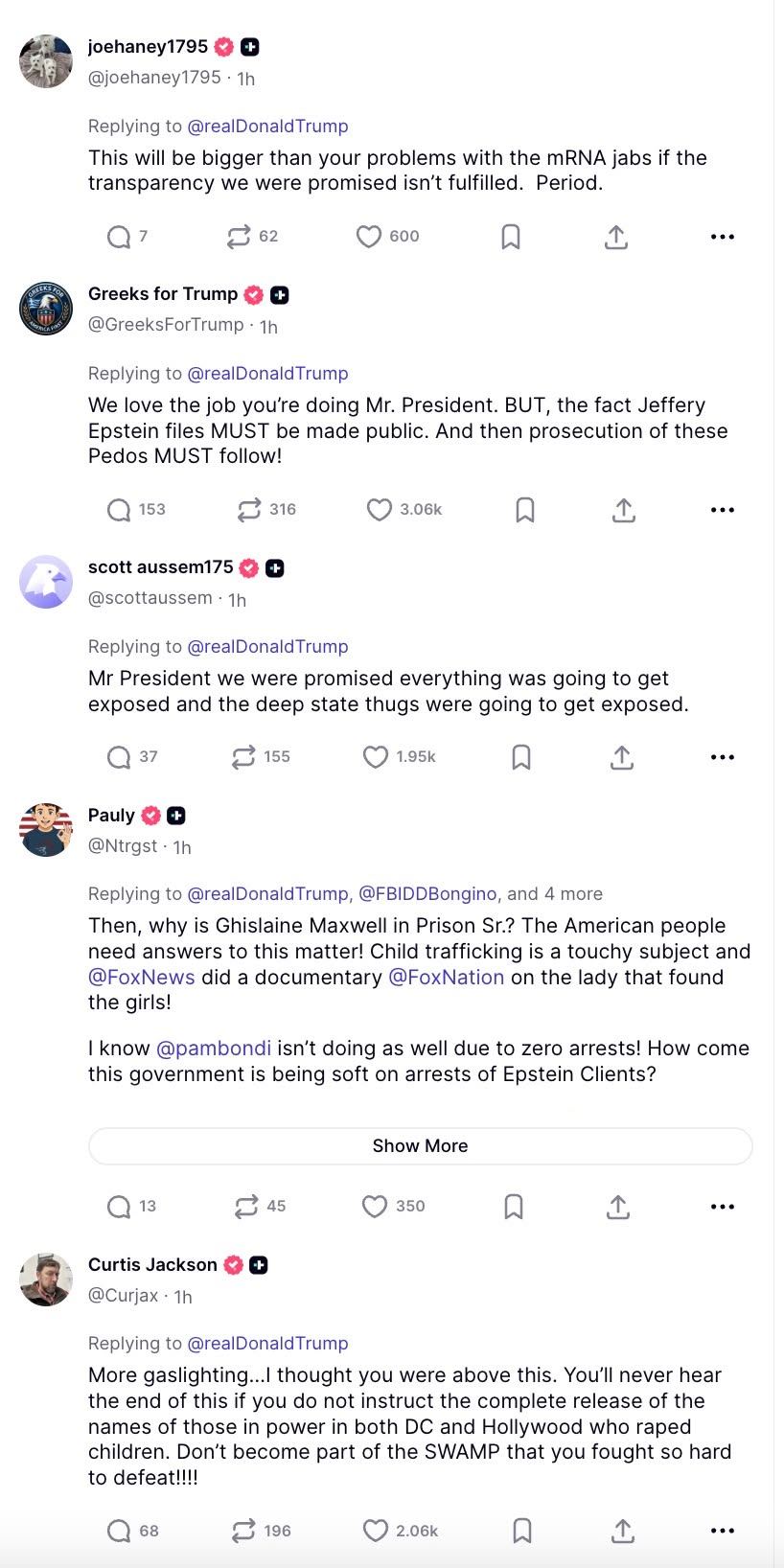Bookmark Curtis Jackson's reply
The height and width of the screenshot is (1568, 784).
522,1531
